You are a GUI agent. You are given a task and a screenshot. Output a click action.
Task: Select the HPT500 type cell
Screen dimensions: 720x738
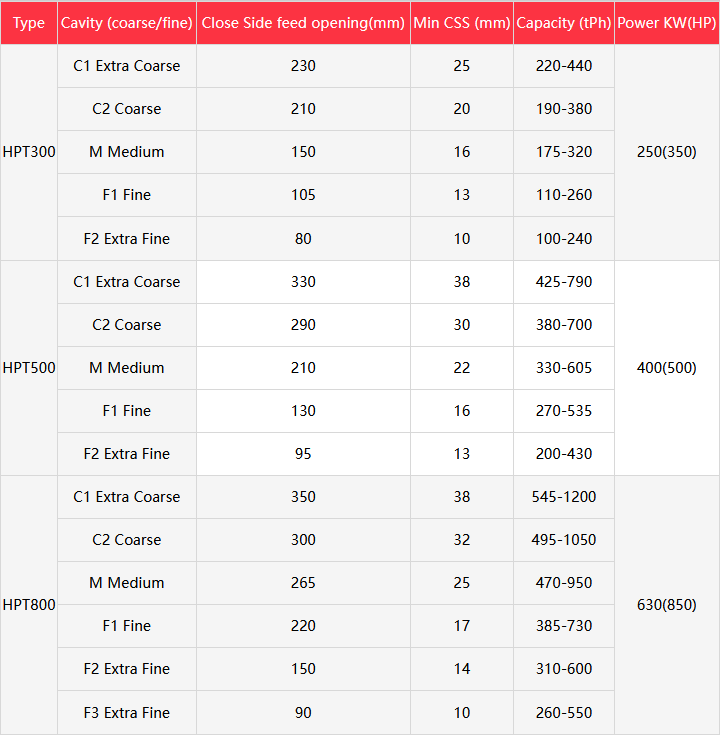click(29, 368)
